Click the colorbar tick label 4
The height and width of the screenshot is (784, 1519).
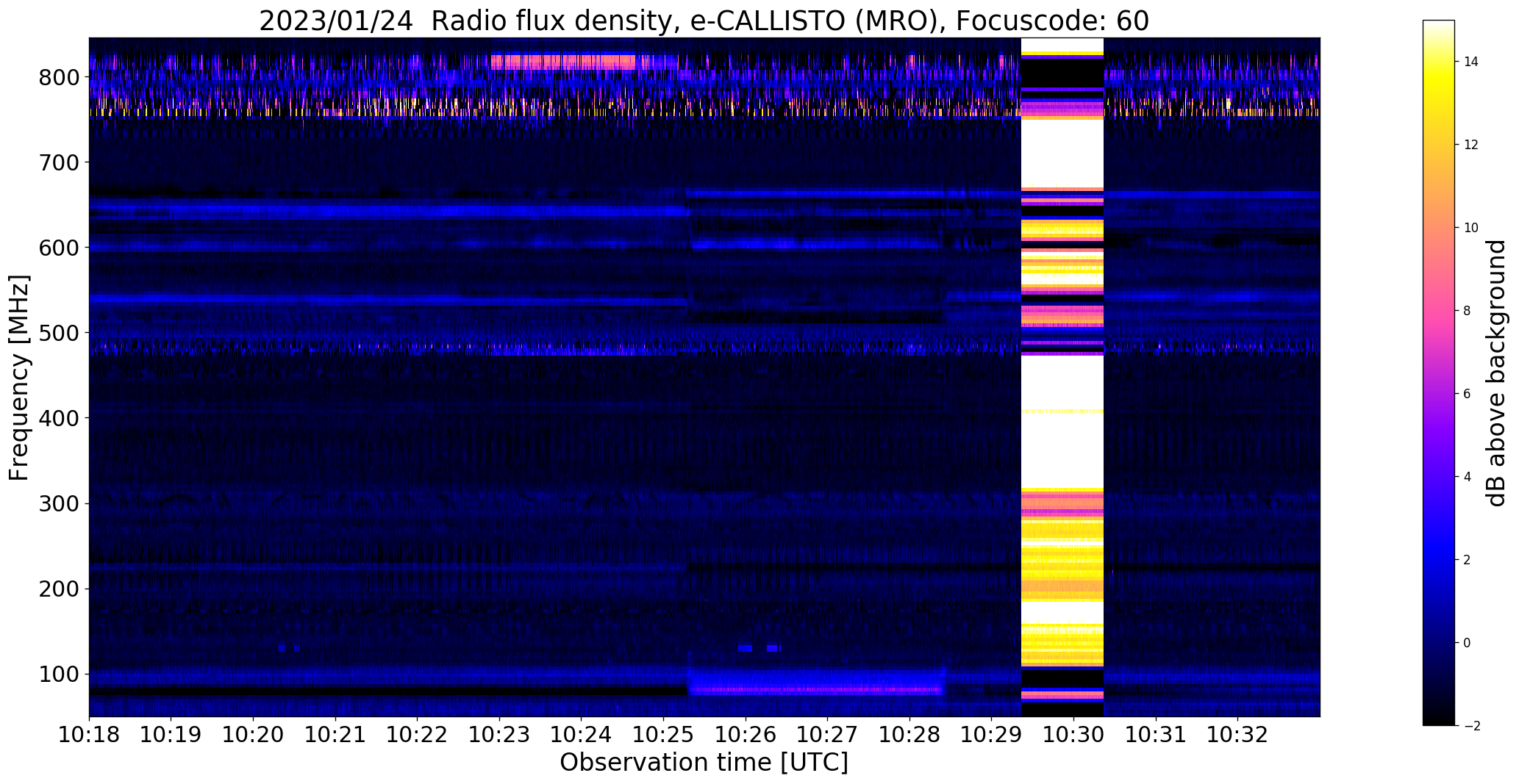(1468, 477)
